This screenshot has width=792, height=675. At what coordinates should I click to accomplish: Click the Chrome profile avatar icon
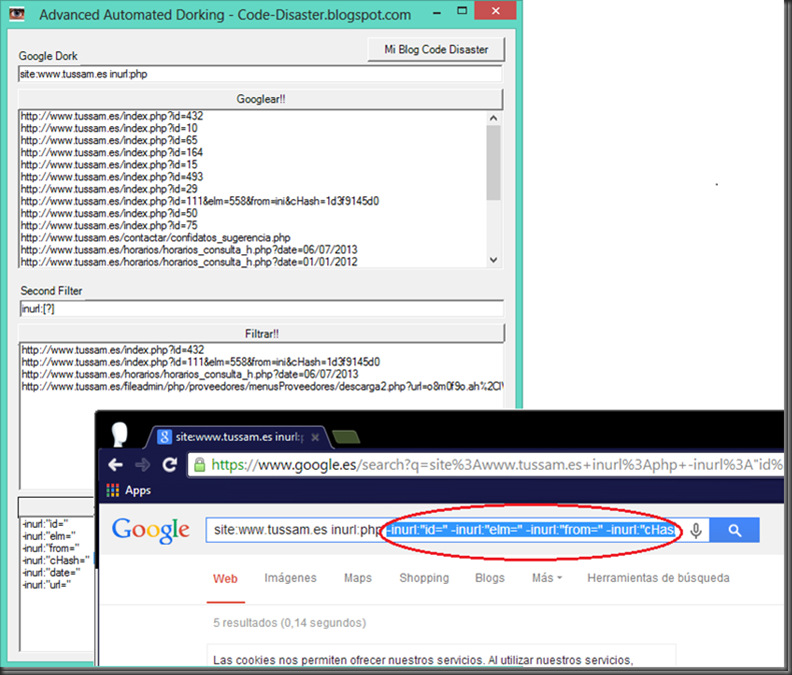tap(119, 434)
